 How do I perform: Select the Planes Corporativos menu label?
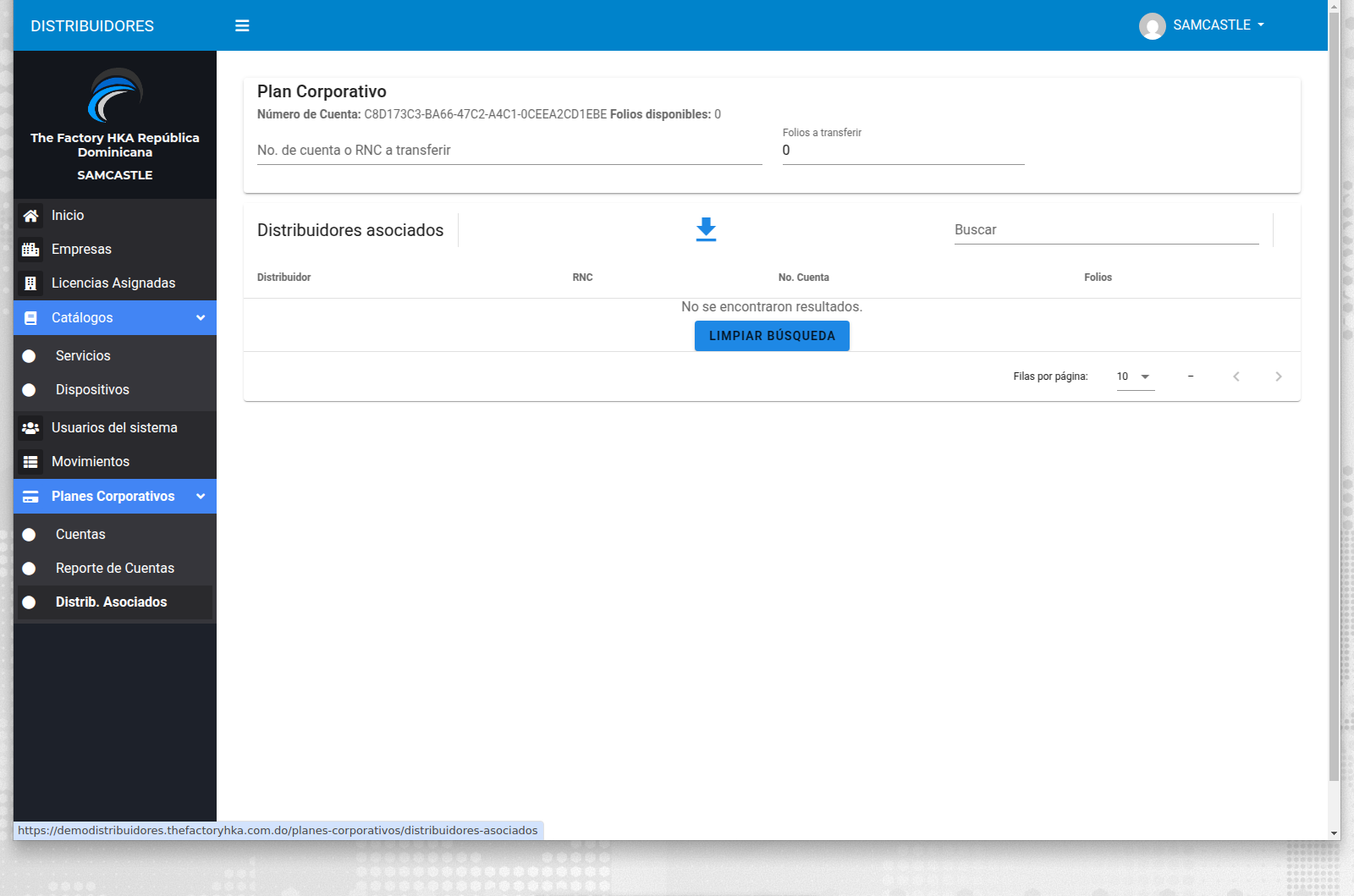point(113,497)
